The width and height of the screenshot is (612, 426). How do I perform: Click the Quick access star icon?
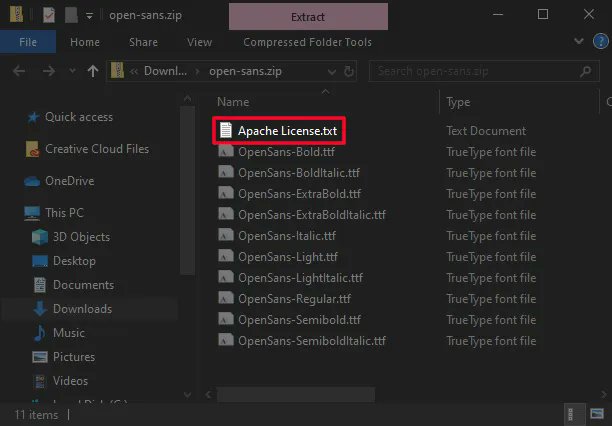[33, 117]
